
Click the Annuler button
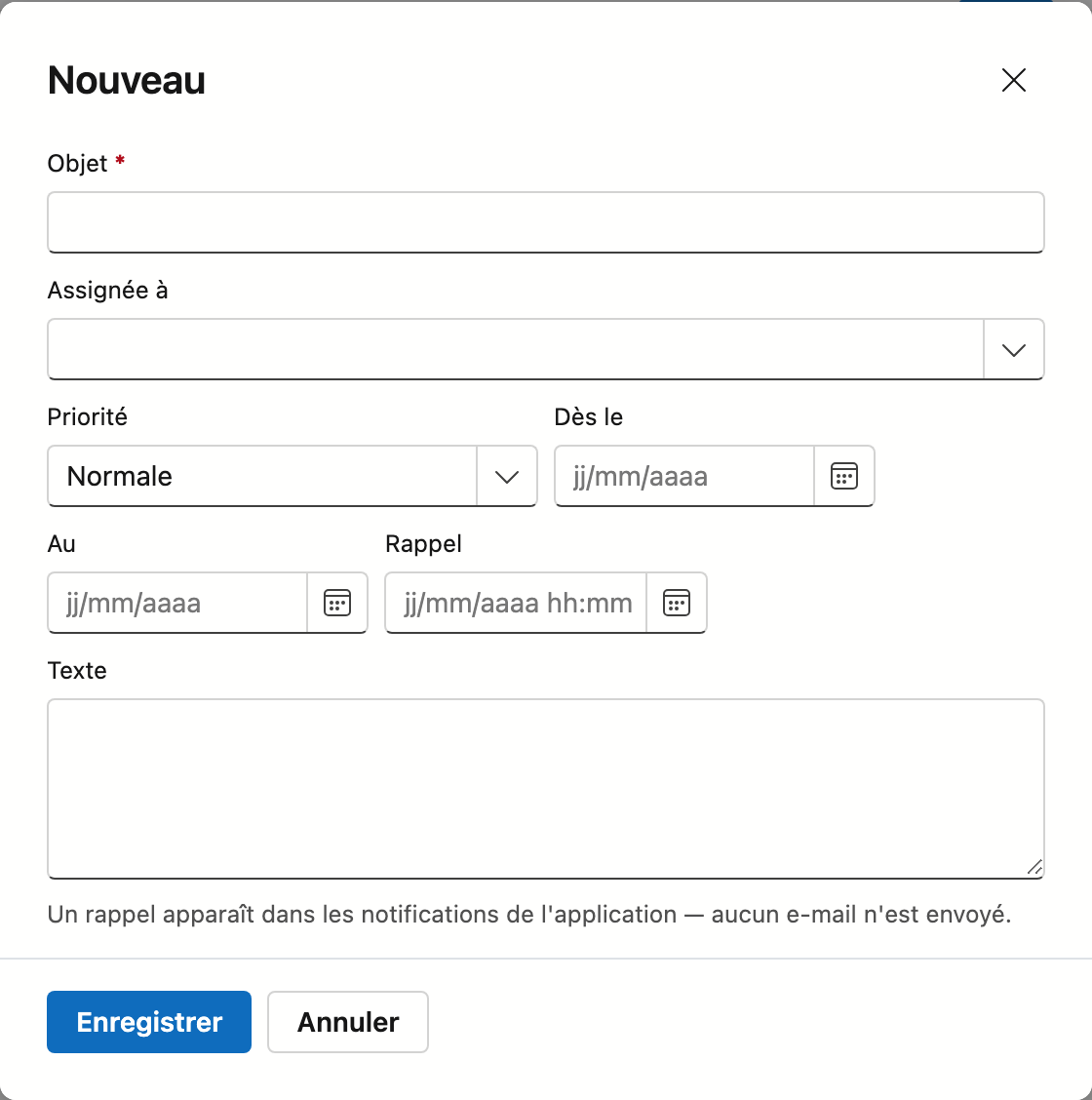[348, 1021]
